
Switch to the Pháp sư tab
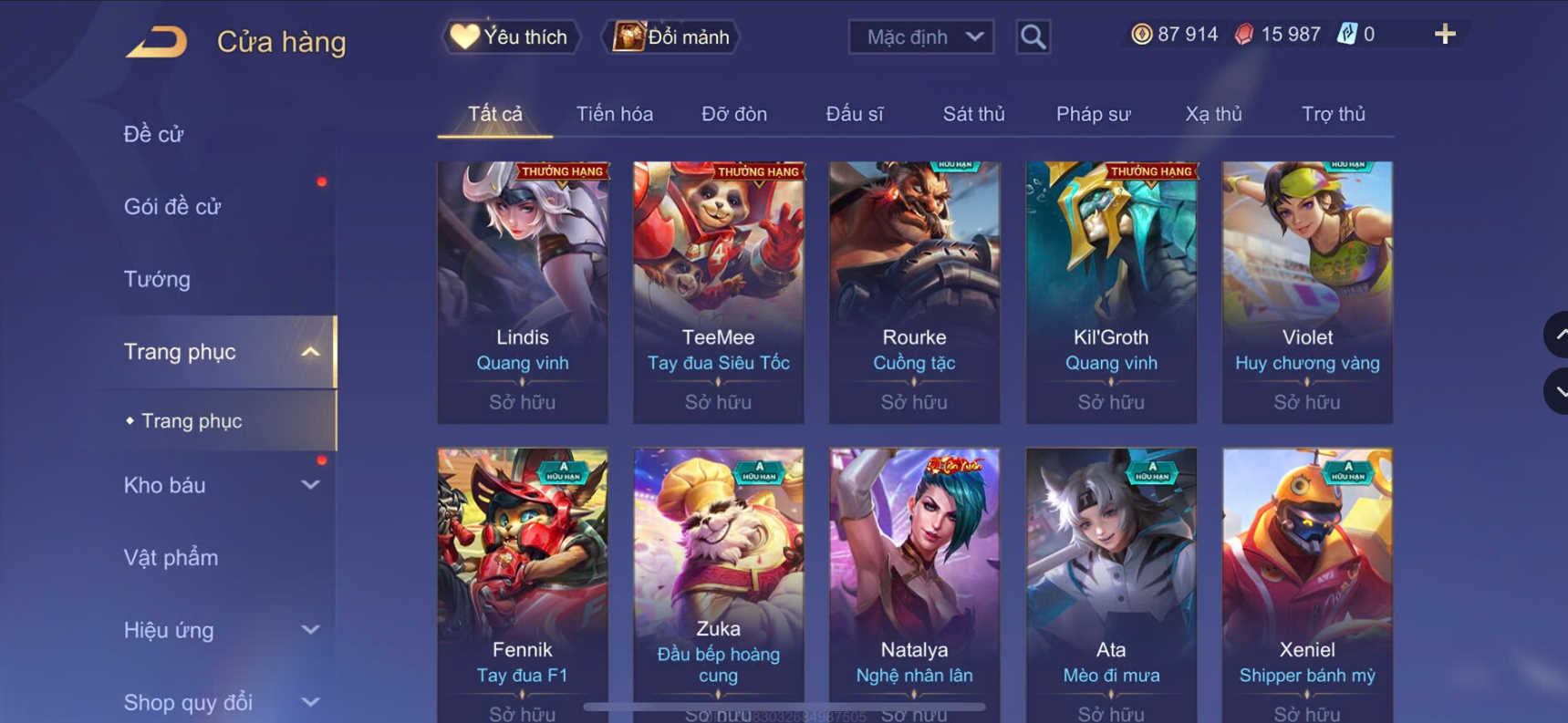pos(1093,114)
